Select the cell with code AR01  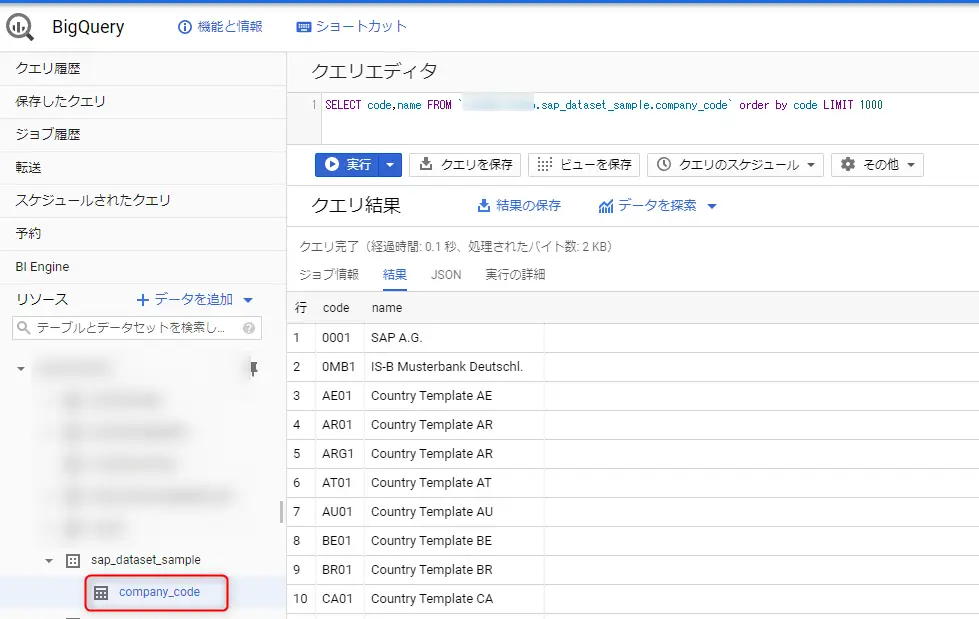[x=340, y=425]
